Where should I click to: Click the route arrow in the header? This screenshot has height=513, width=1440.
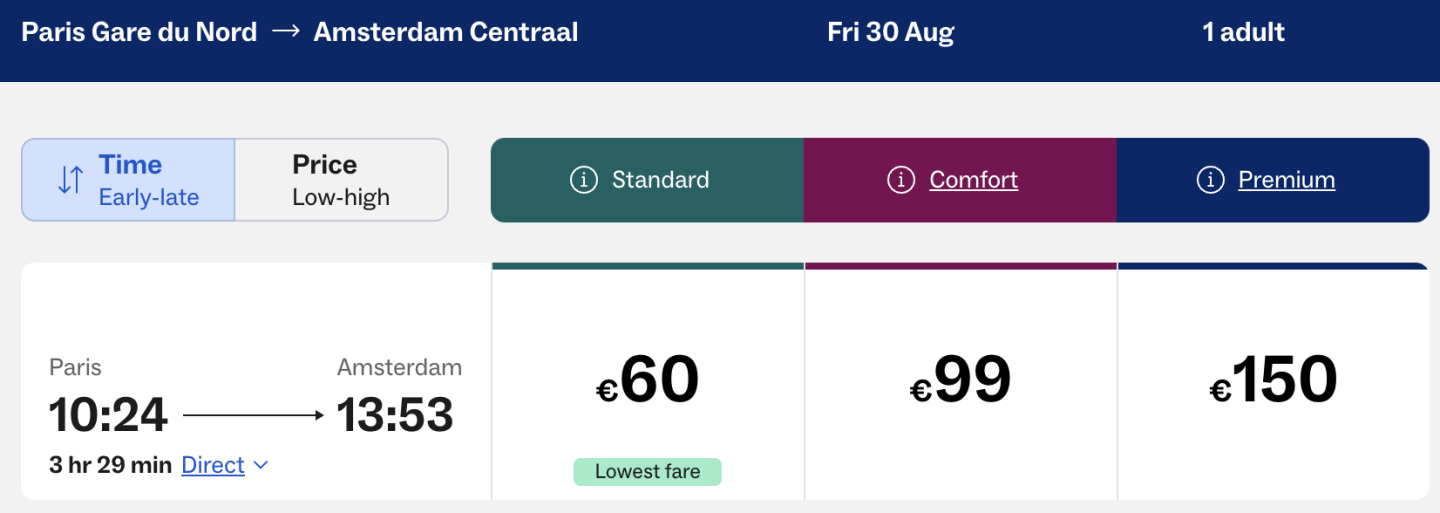point(285,32)
